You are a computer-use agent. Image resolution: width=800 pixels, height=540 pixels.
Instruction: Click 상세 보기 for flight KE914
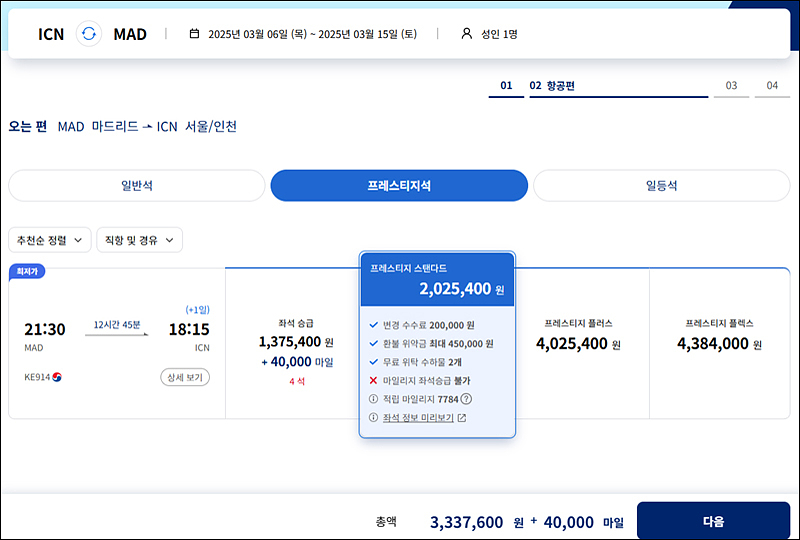[x=185, y=377]
